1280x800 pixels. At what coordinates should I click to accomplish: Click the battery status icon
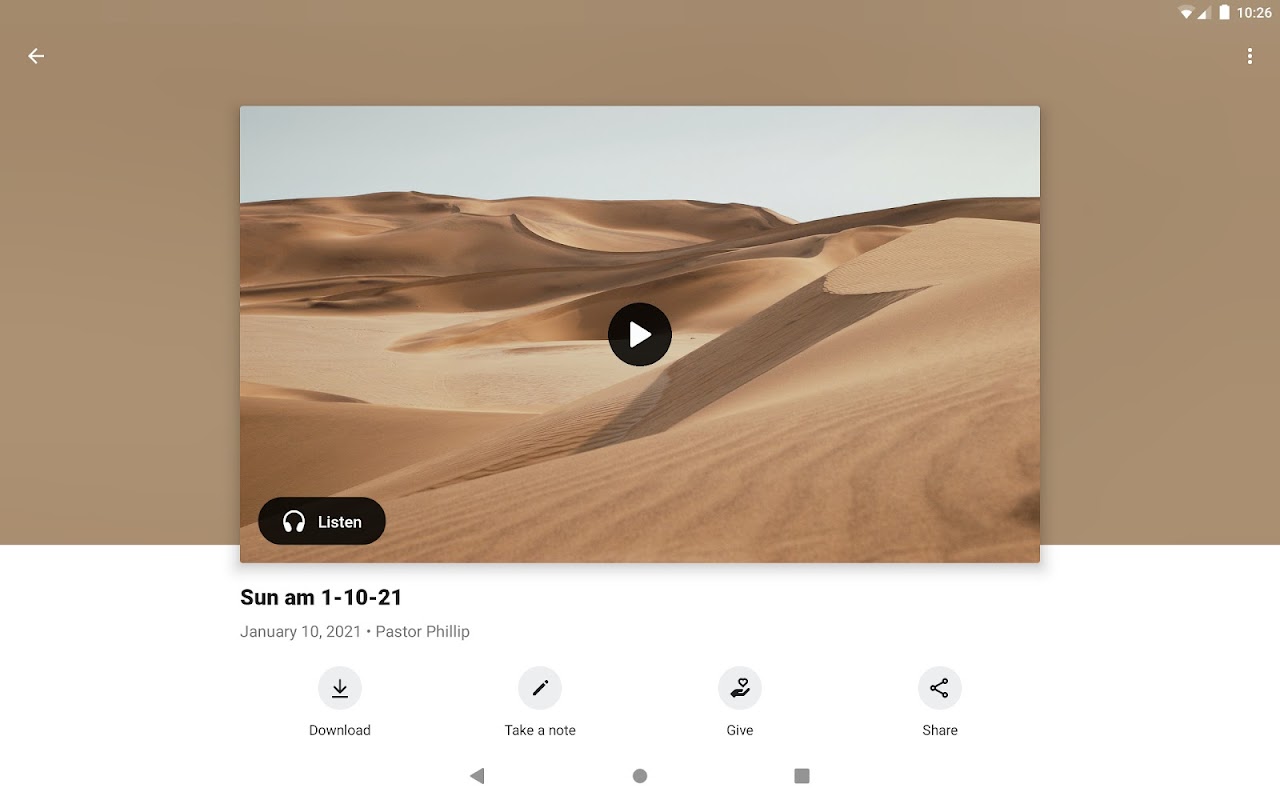(x=1224, y=13)
